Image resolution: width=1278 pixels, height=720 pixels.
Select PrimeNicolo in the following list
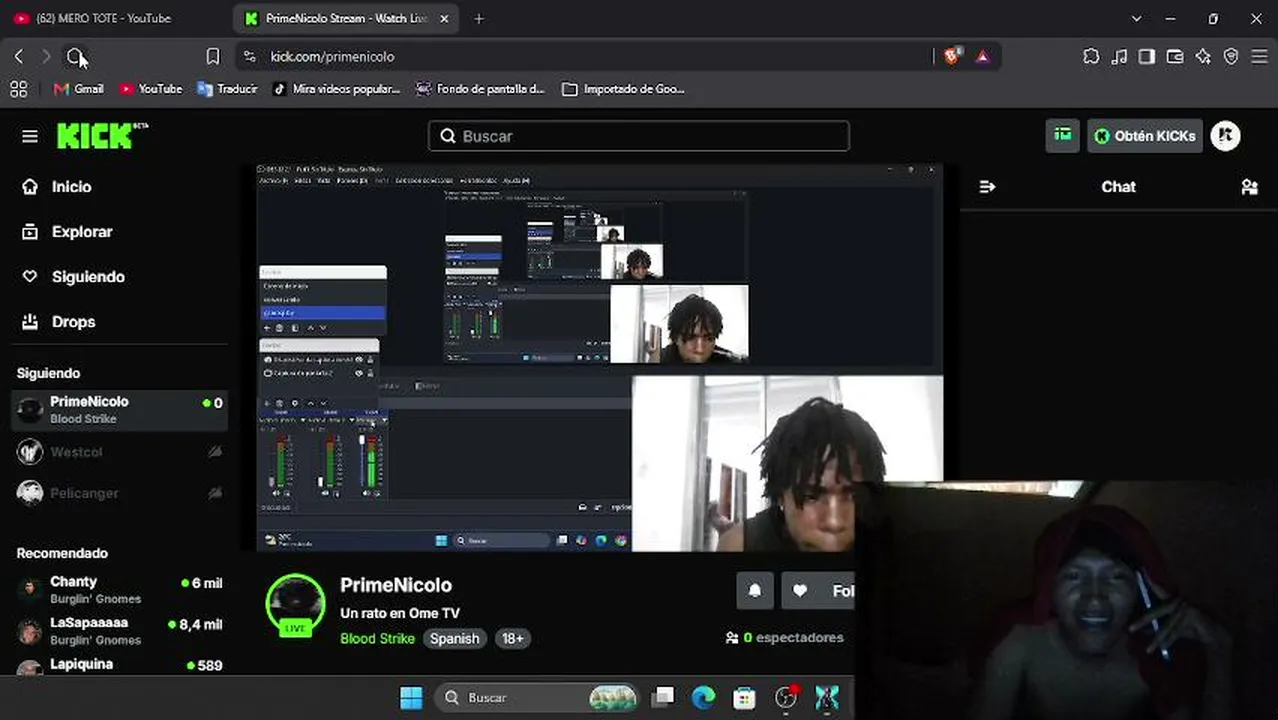(120, 410)
